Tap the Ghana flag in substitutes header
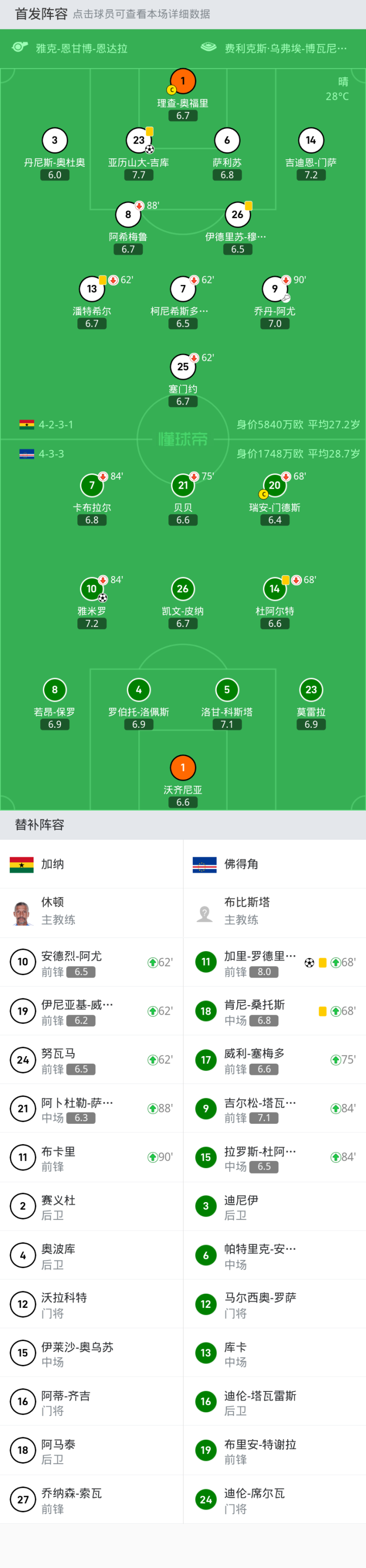Image resolution: width=366 pixels, height=1568 pixels. 22,864
